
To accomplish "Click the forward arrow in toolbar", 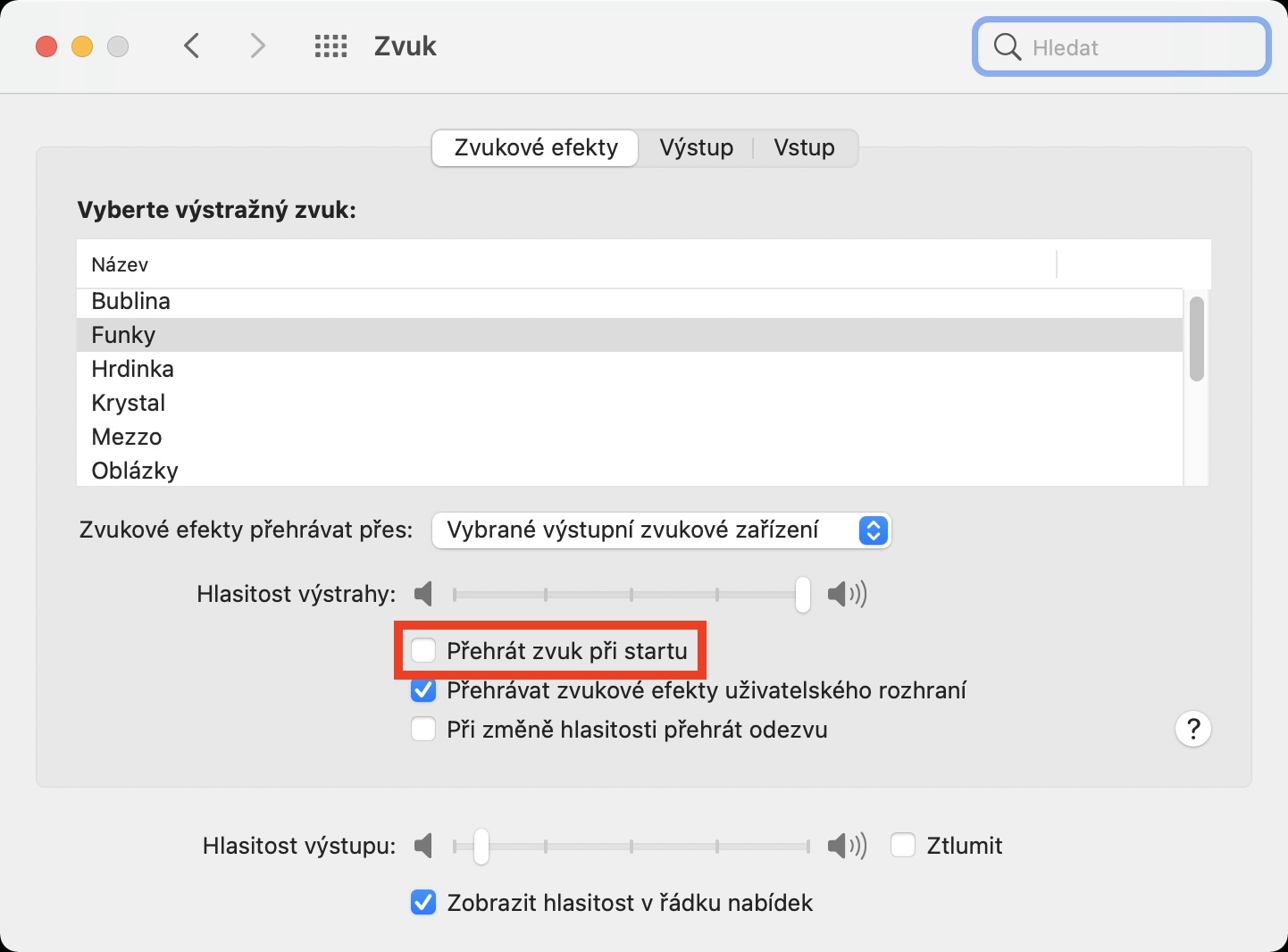I will coord(257,46).
